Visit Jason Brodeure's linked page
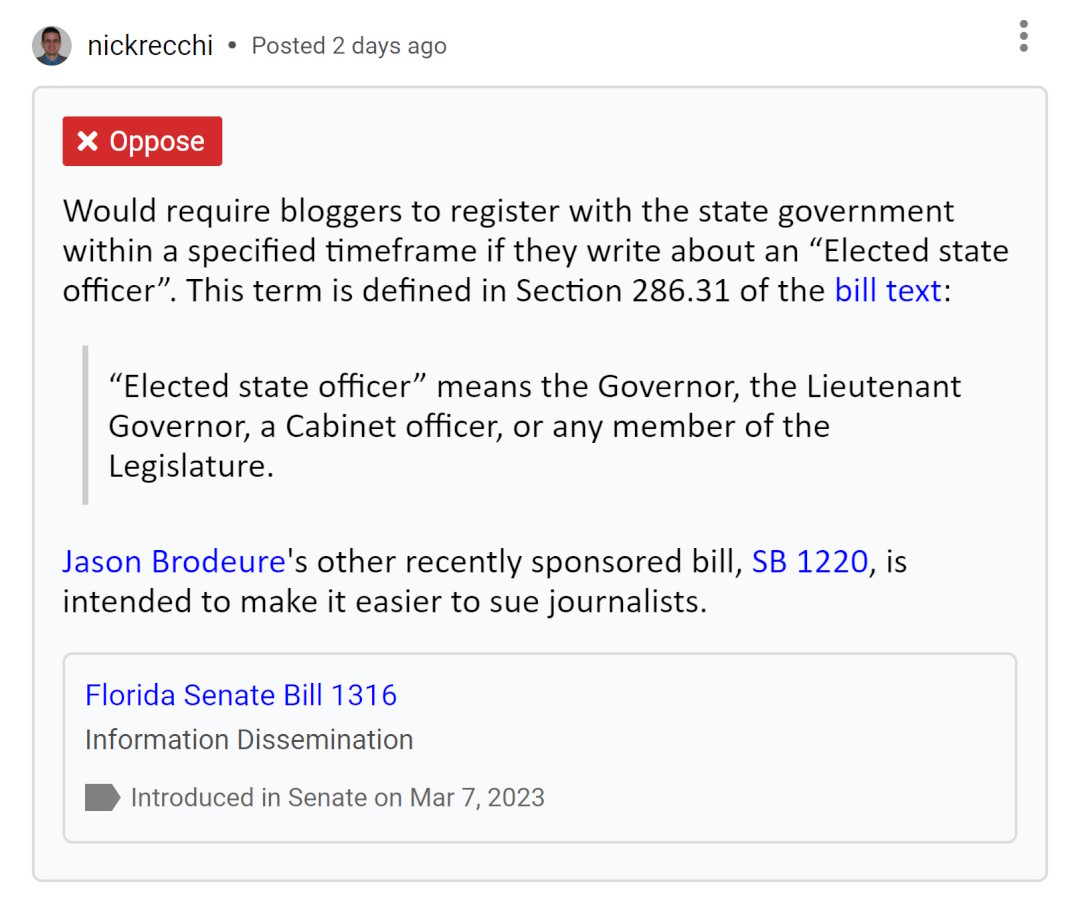The width and height of the screenshot is (1080, 914). click(174, 561)
